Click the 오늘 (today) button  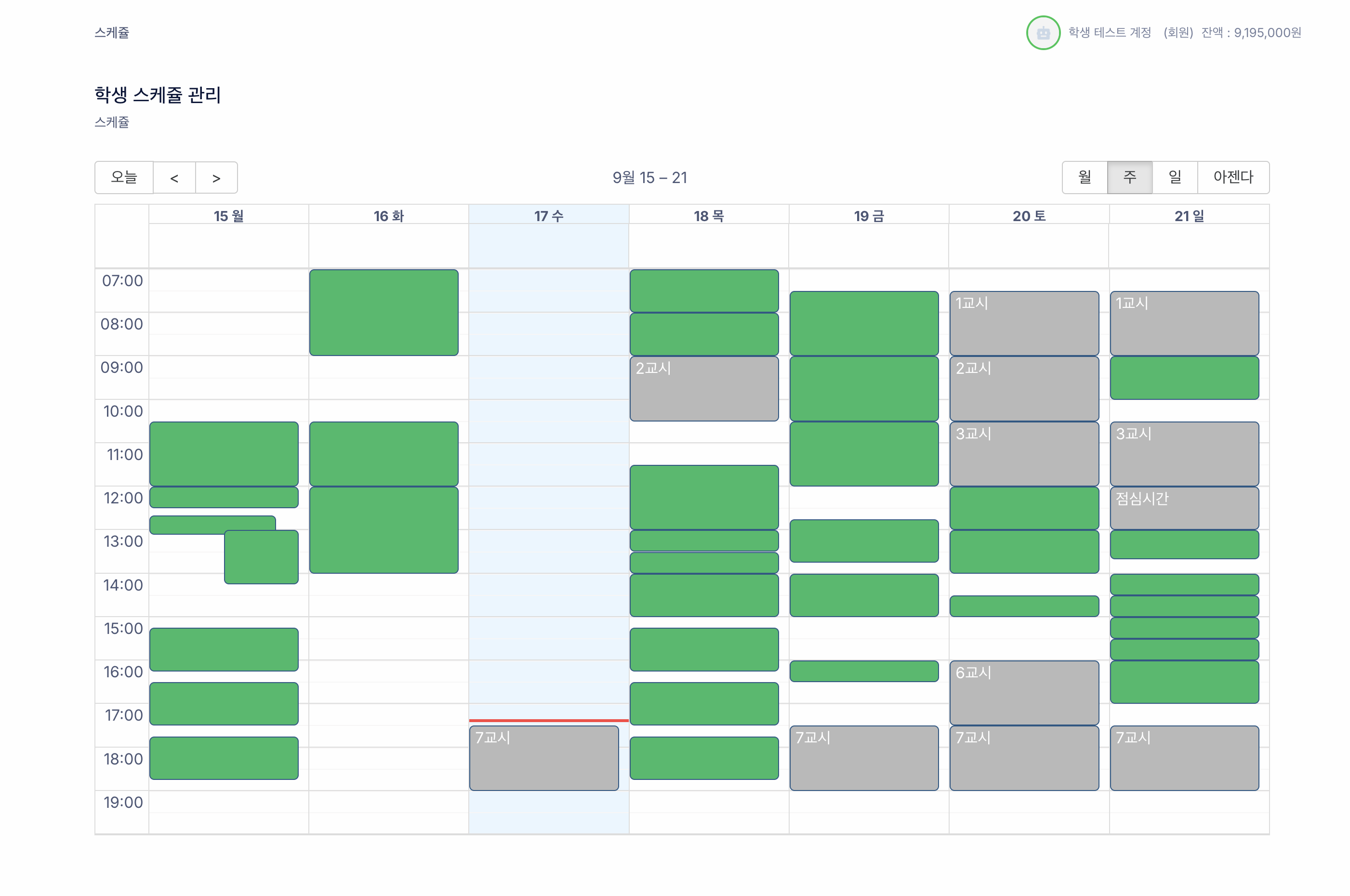124,178
